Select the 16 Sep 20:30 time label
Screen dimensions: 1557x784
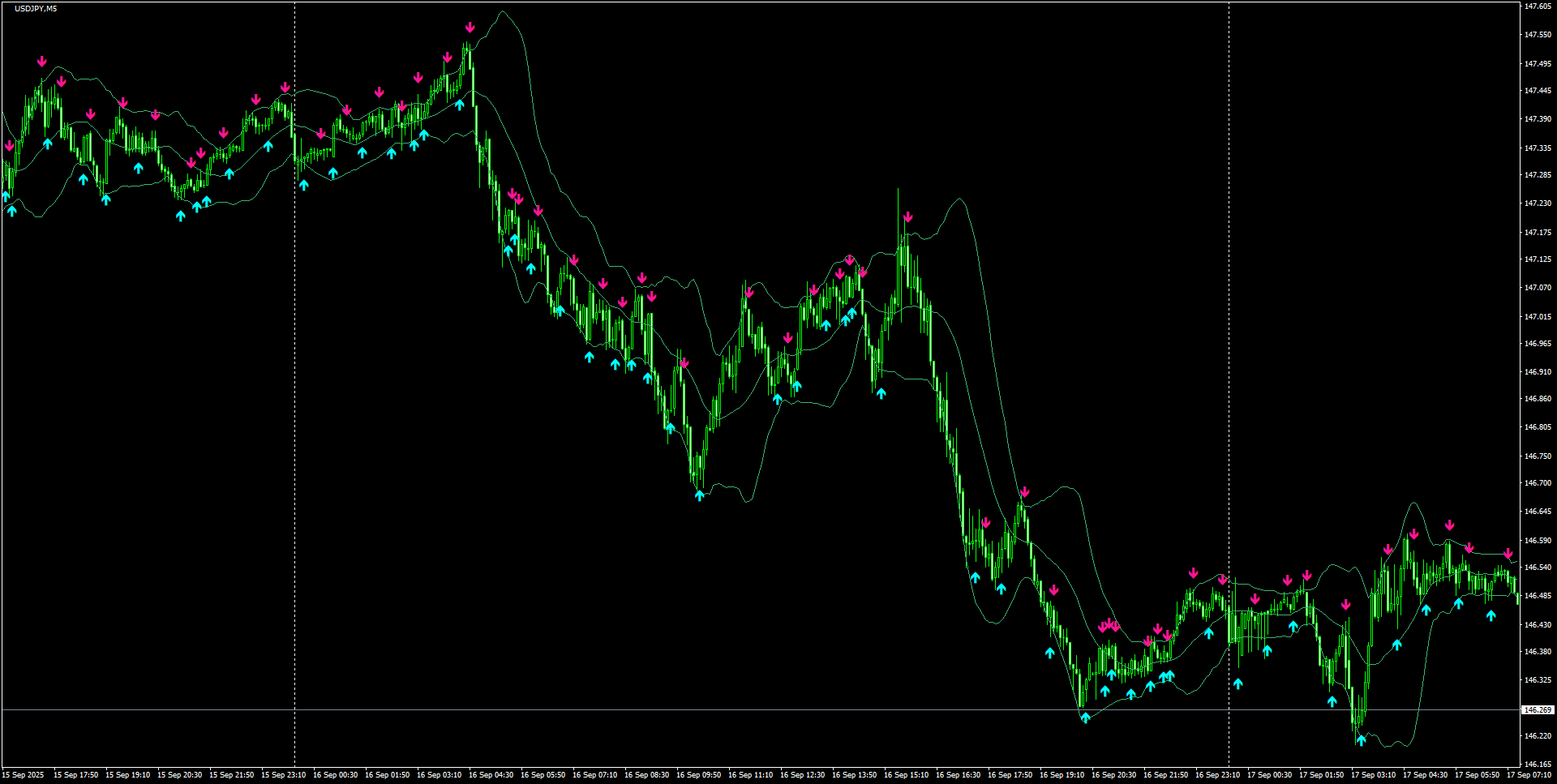pyautogui.click(x=1113, y=775)
